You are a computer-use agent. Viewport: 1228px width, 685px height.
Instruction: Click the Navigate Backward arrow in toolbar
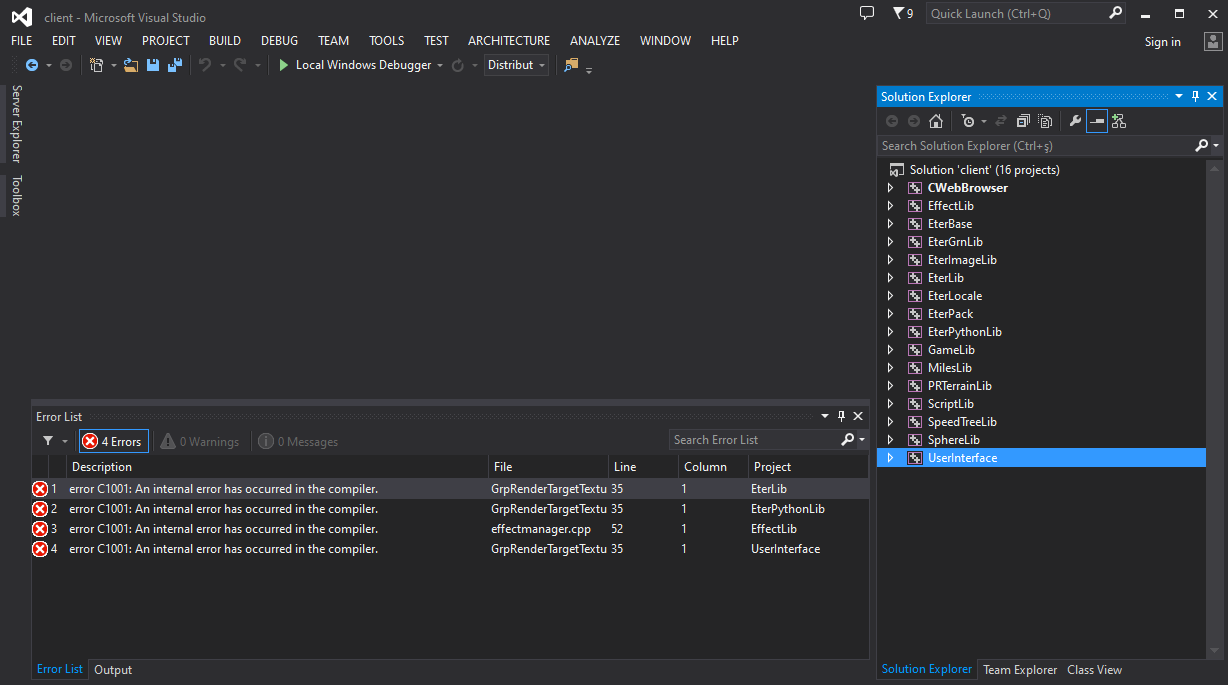pyautogui.click(x=32, y=65)
